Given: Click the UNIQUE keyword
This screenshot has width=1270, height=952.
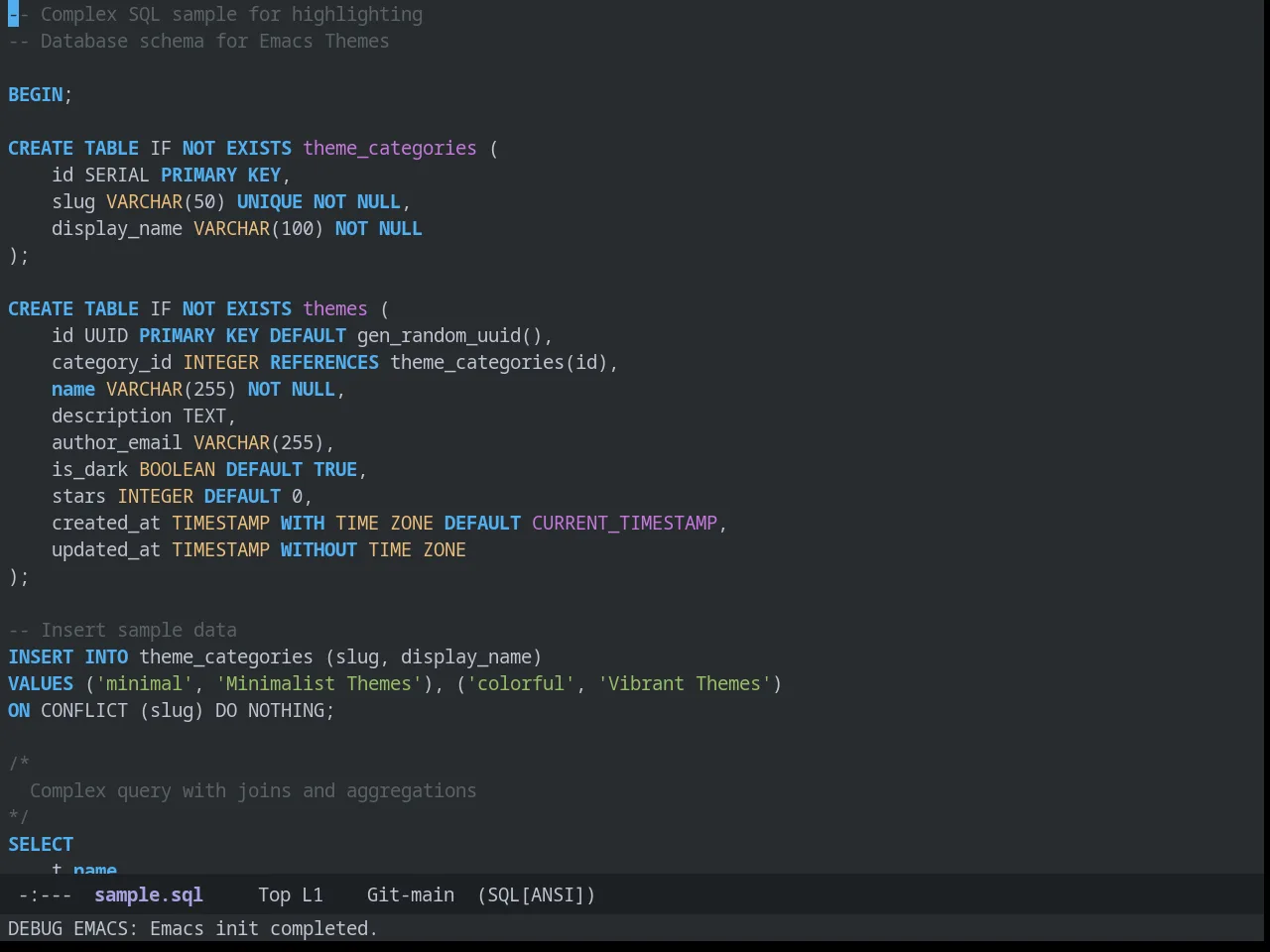Looking at the screenshot, I should click(x=270, y=201).
